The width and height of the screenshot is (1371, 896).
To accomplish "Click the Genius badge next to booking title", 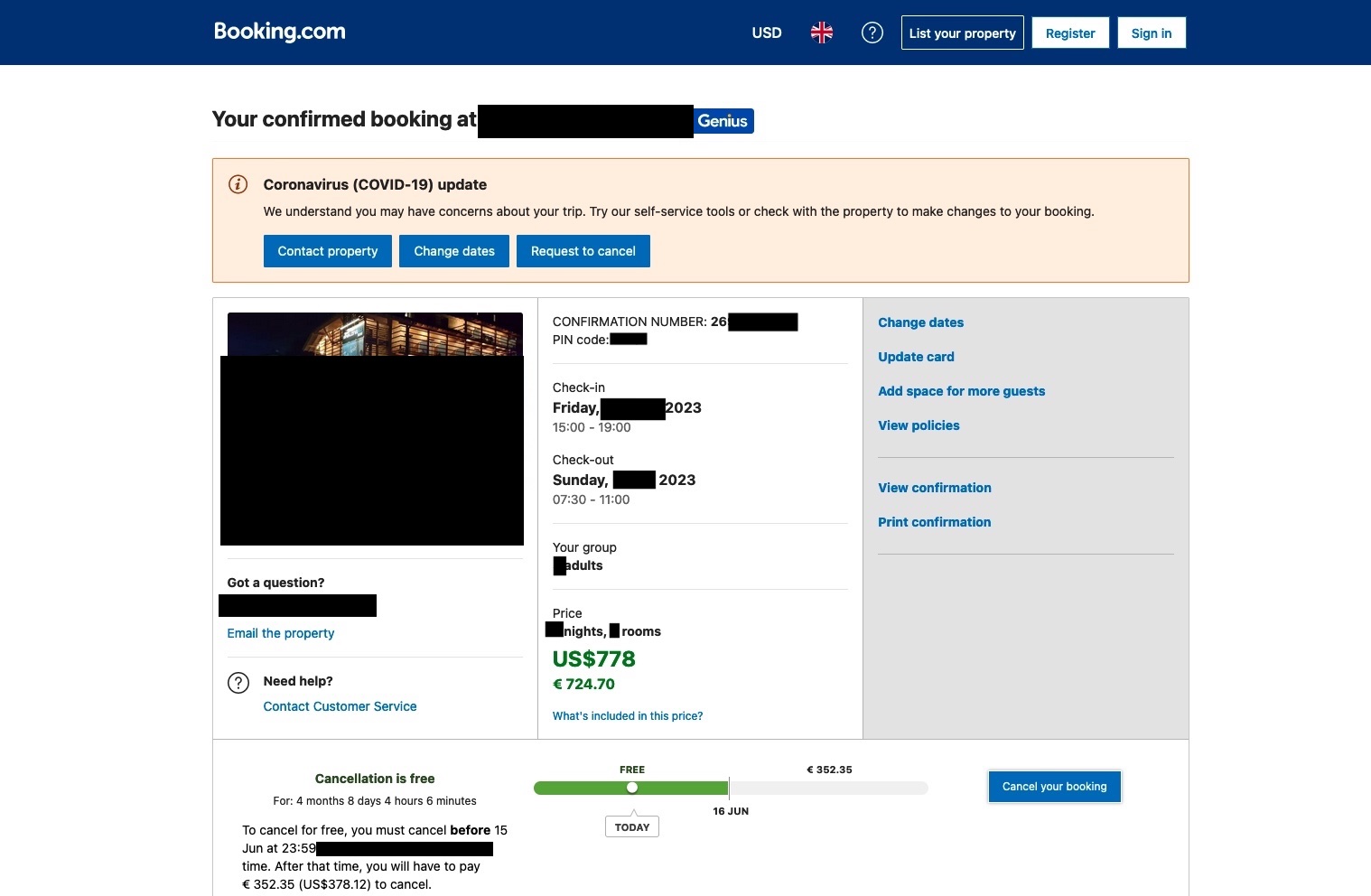I will point(723,120).
